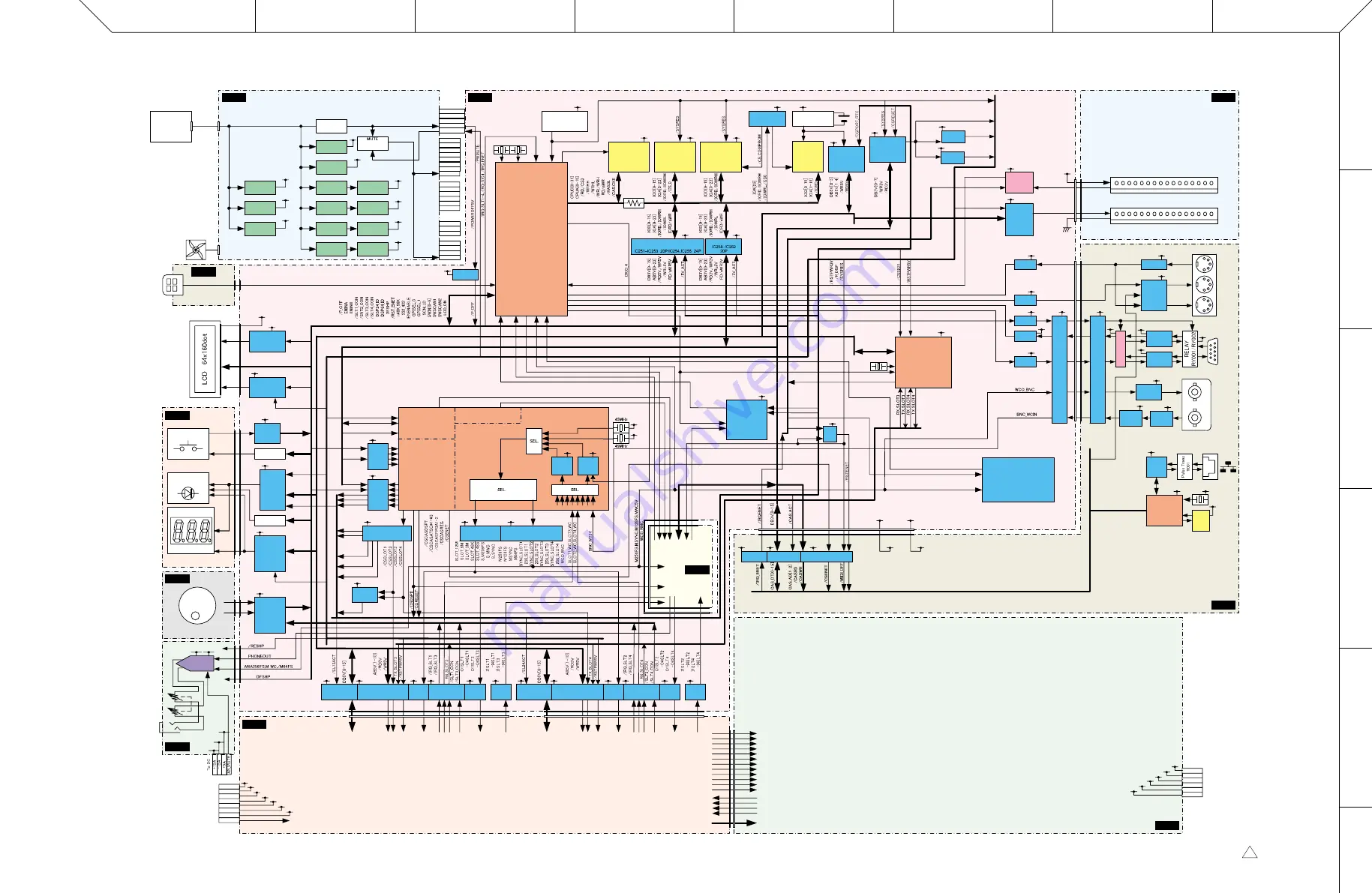Viewport: 1372px width, 893px height.
Task: Click the wide white SEL. block
Action: click(503, 490)
